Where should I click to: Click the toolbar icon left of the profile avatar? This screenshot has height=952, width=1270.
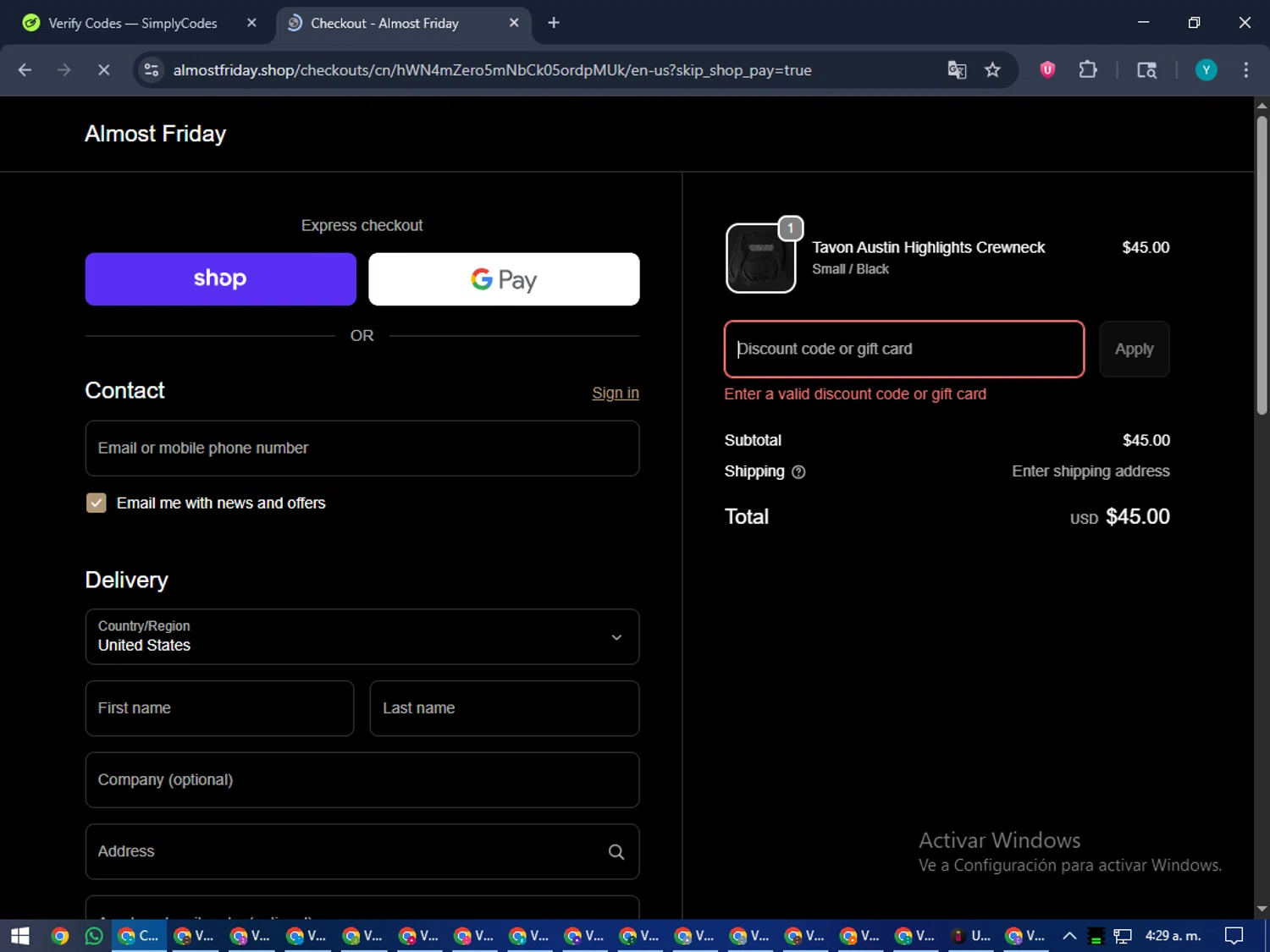point(1146,70)
